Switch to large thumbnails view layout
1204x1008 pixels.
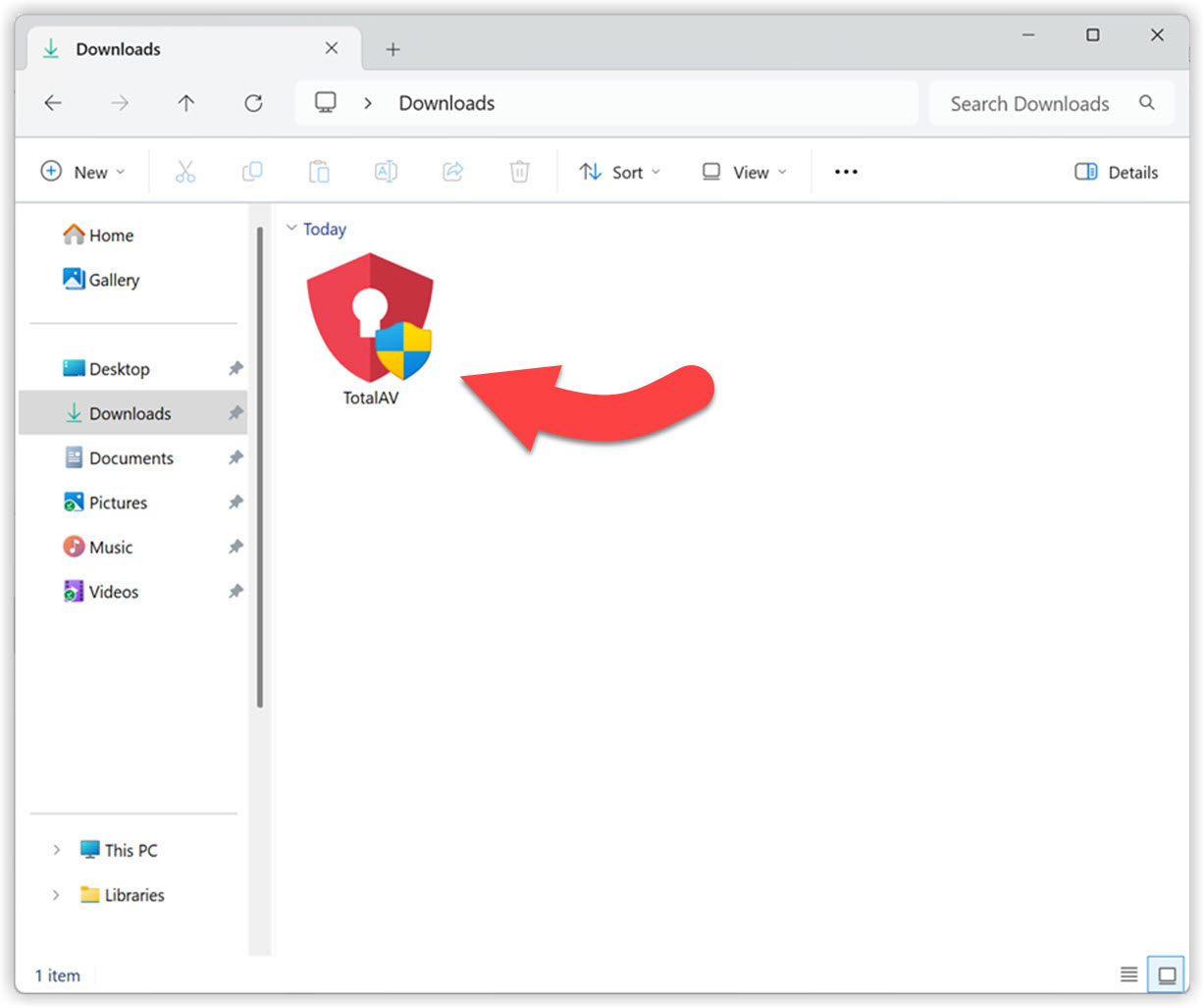point(1167,975)
